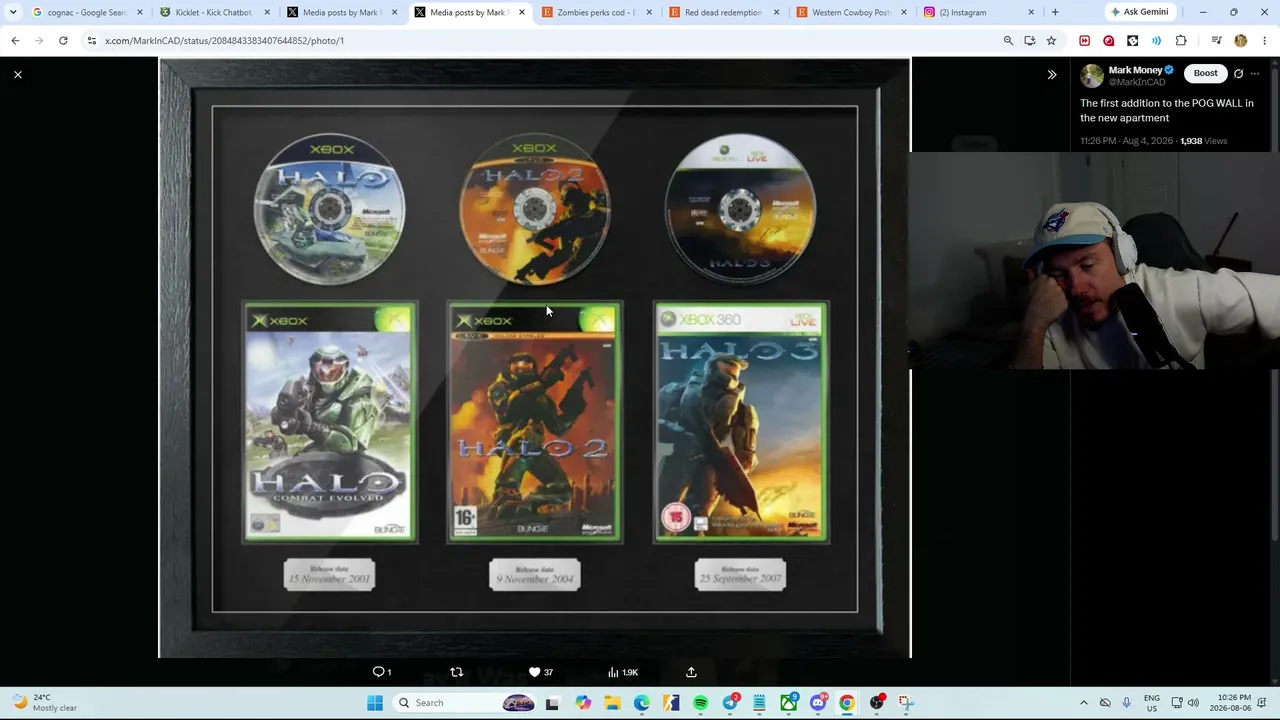
Task: Open Mark Money's profile avatar
Action: pyautogui.click(x=1091, y=76)
